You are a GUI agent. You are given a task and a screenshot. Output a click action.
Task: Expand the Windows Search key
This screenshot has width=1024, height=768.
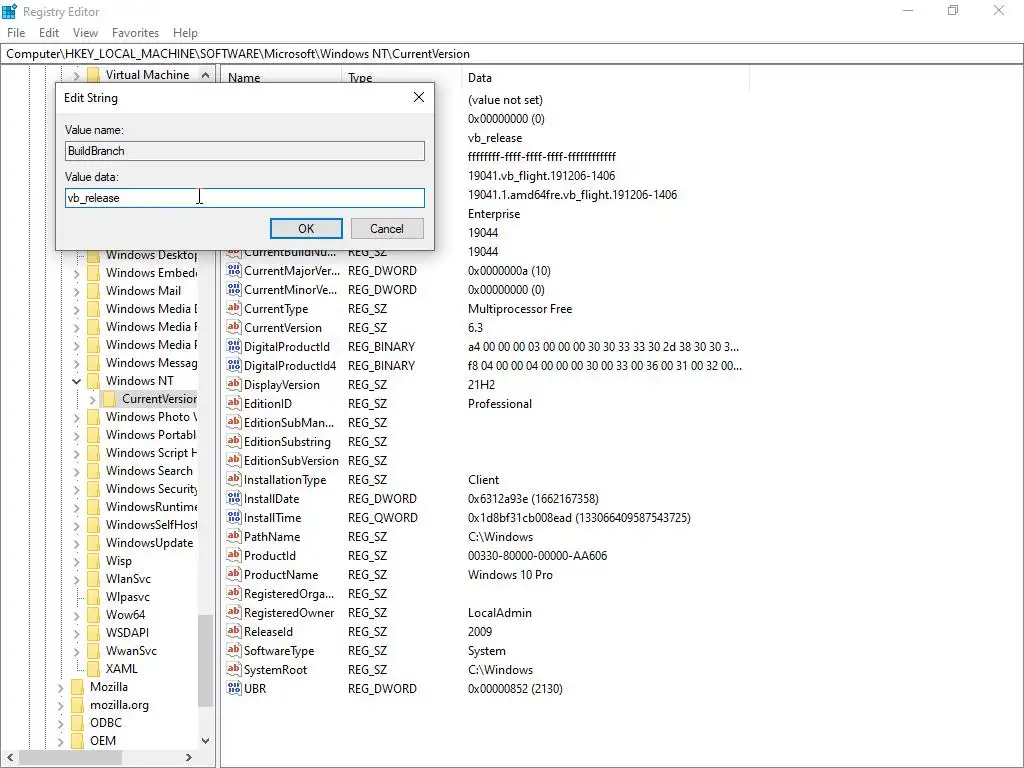tap(76, 471)
